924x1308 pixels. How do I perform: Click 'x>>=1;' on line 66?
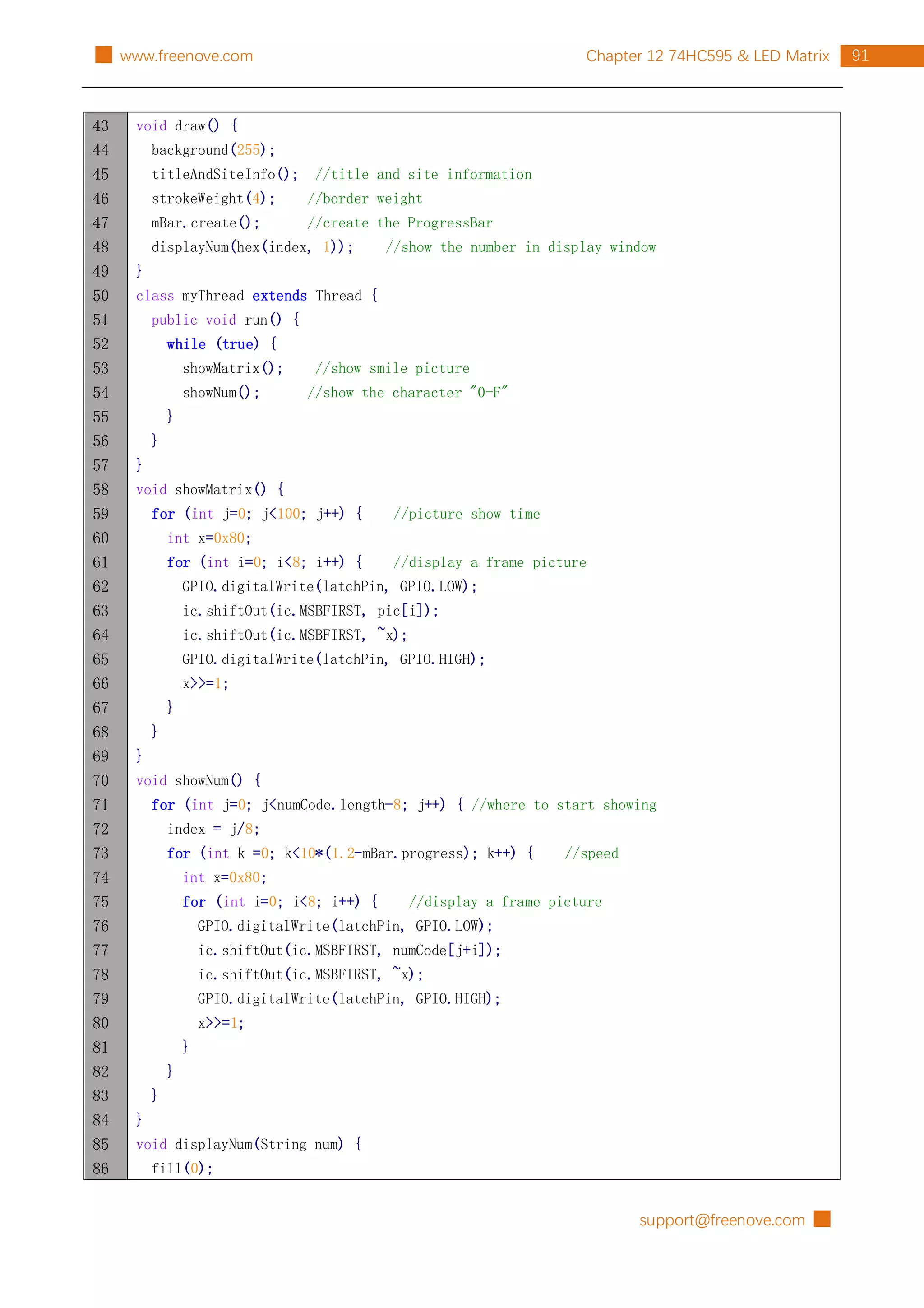coord(206,683)
